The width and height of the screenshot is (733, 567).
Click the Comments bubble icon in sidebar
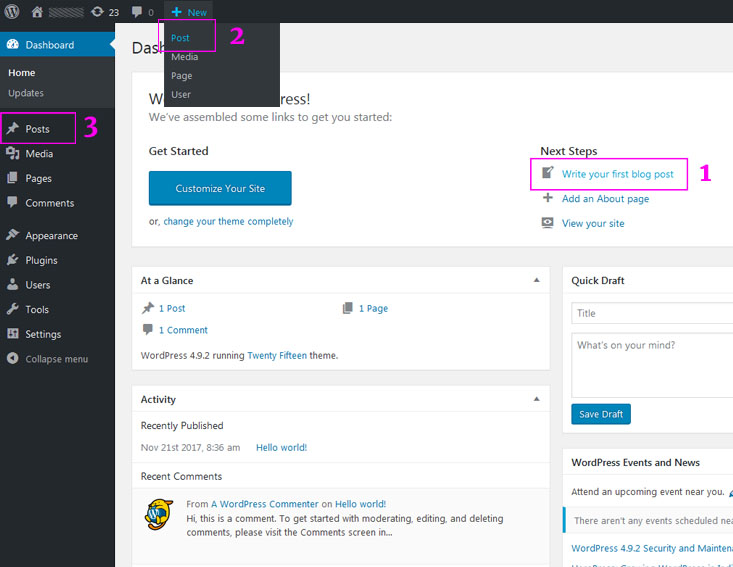[x=13, y=202]
